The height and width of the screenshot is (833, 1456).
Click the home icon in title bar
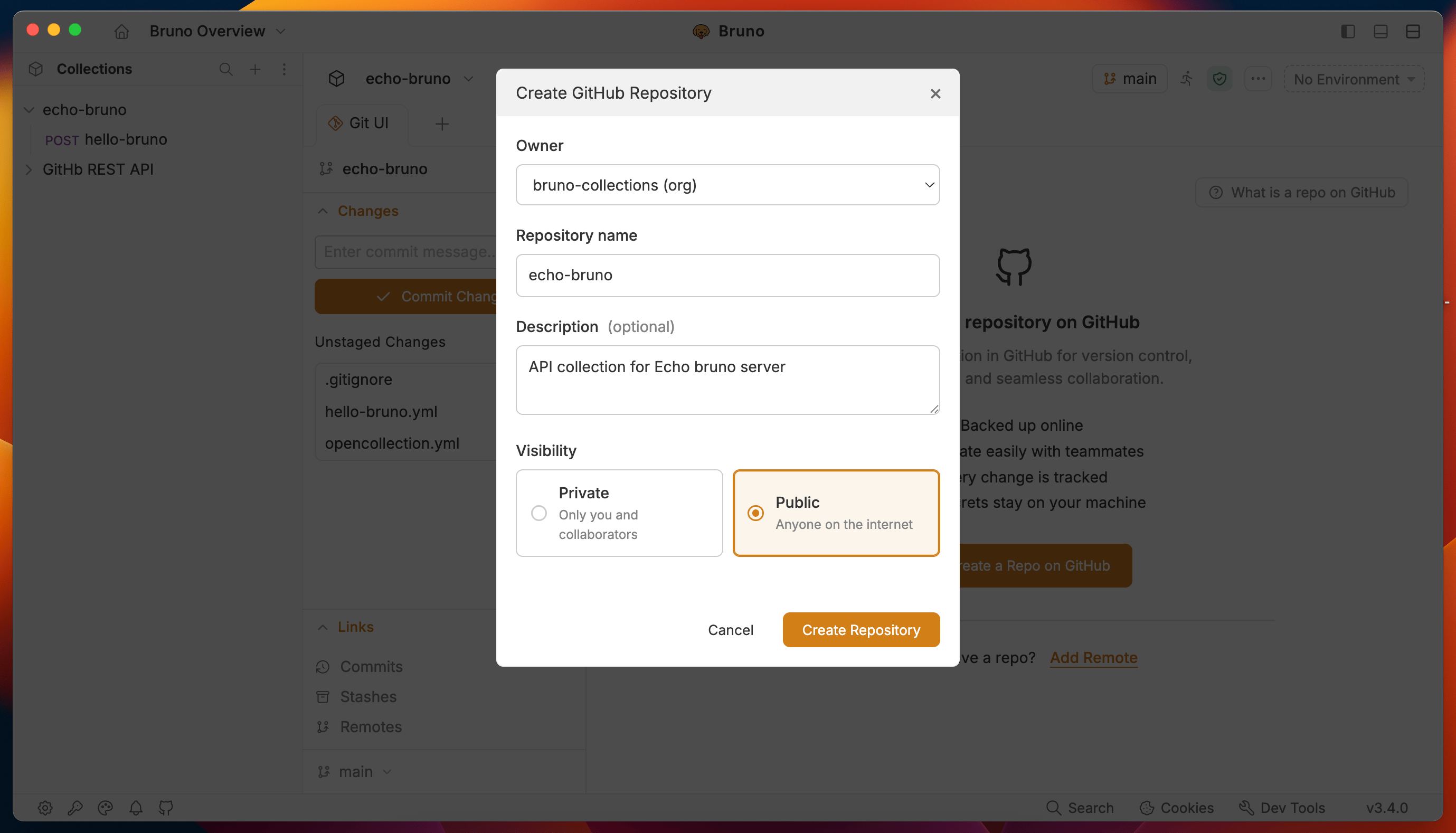tap(121, 31)
